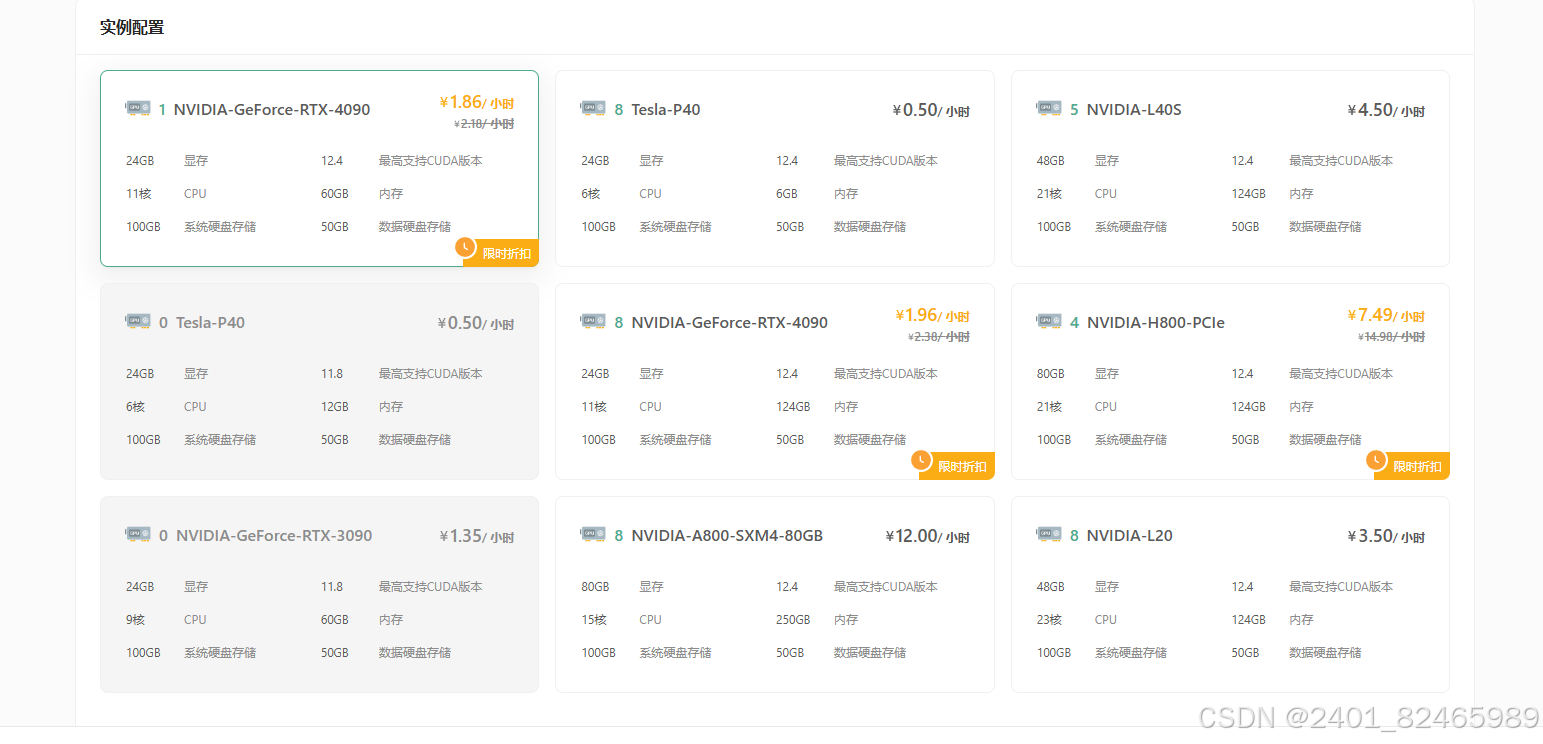Click the ¥1.86/小时 price
Screen dimensions: 1543x744
tap(477, 102)
